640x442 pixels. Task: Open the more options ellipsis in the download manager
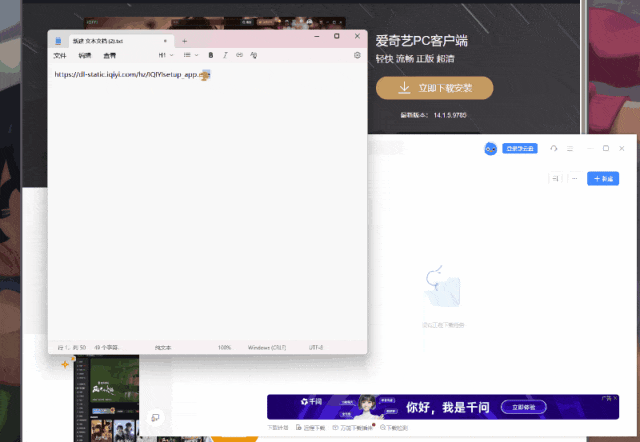574,179
